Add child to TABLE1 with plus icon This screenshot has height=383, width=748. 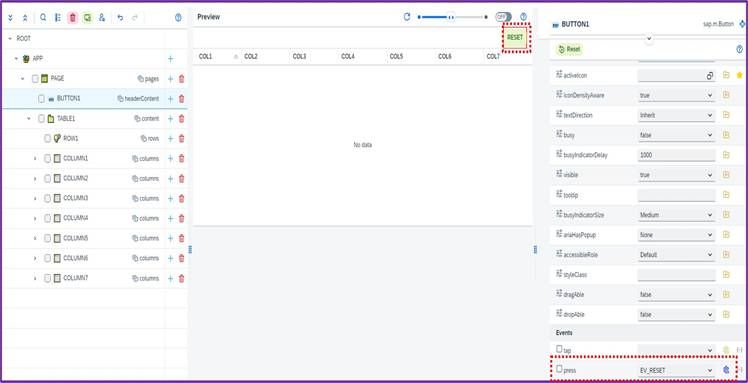coord(170,119)
